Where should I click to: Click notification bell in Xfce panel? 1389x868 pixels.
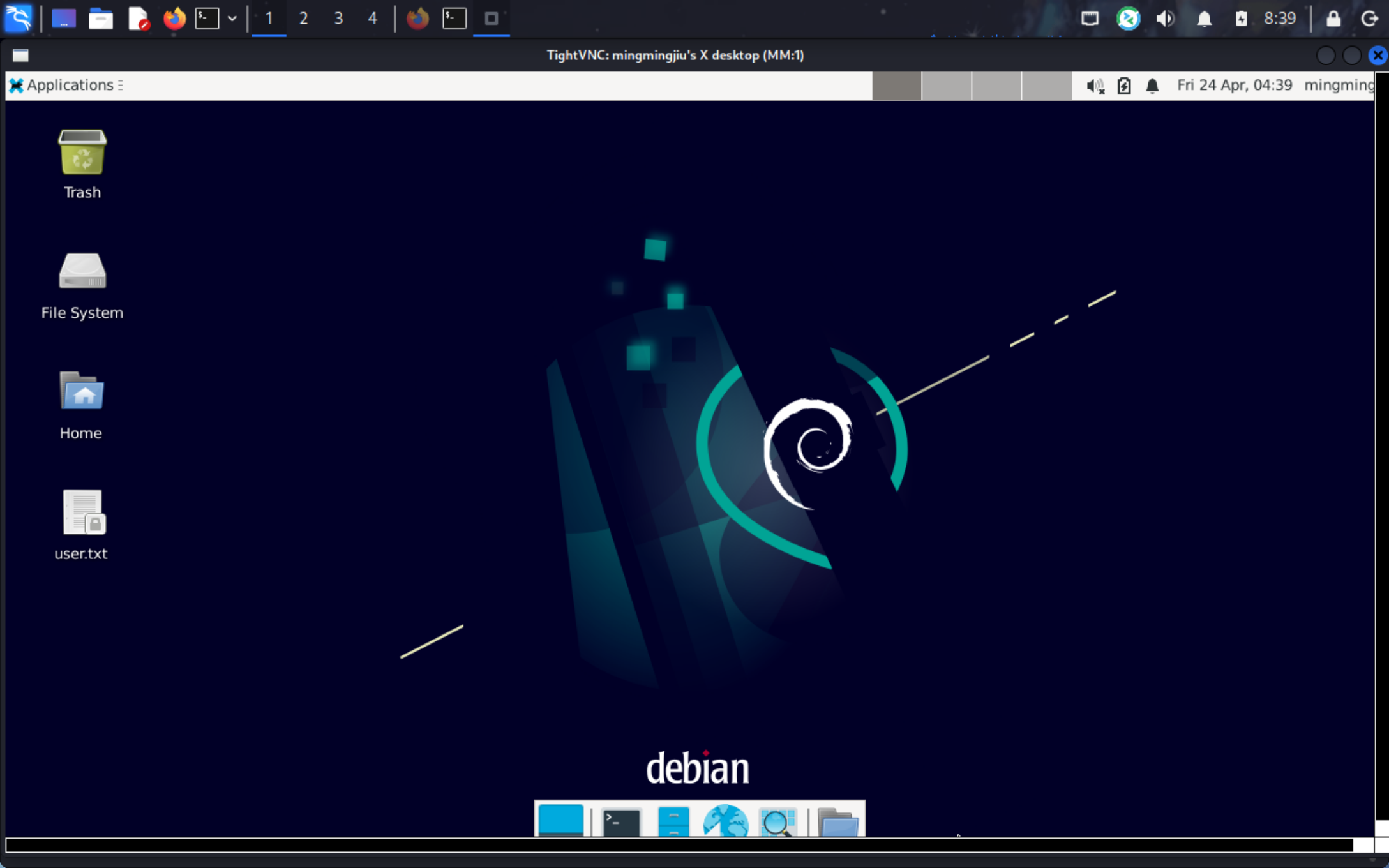pyautogui.click(x=1152, y=86)
